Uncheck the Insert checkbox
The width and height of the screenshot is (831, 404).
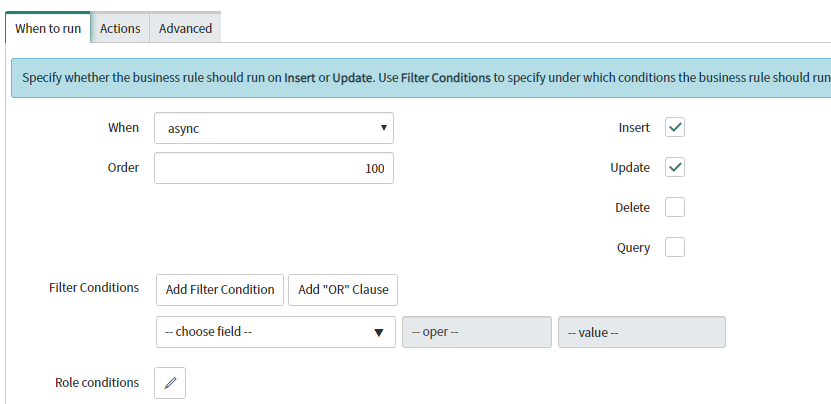coord(675,127)
